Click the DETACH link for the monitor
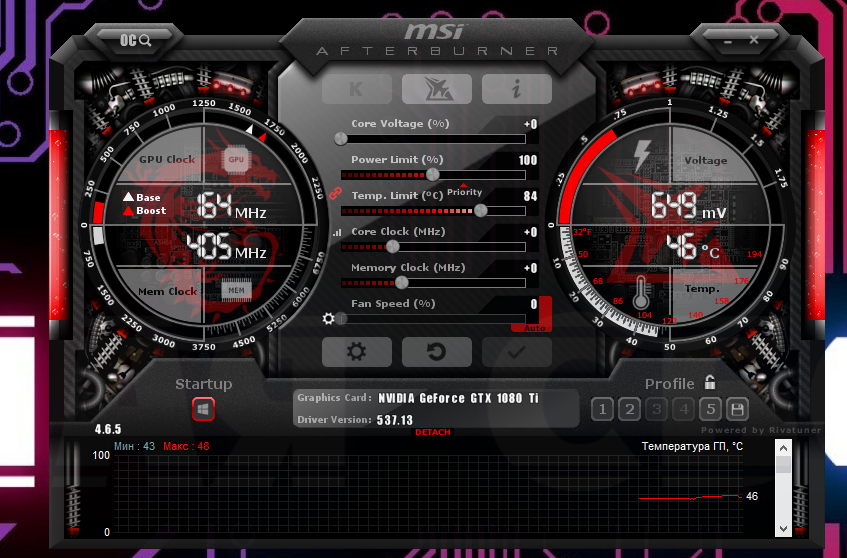Screen dimensions: 847x558 click(433, 432)
